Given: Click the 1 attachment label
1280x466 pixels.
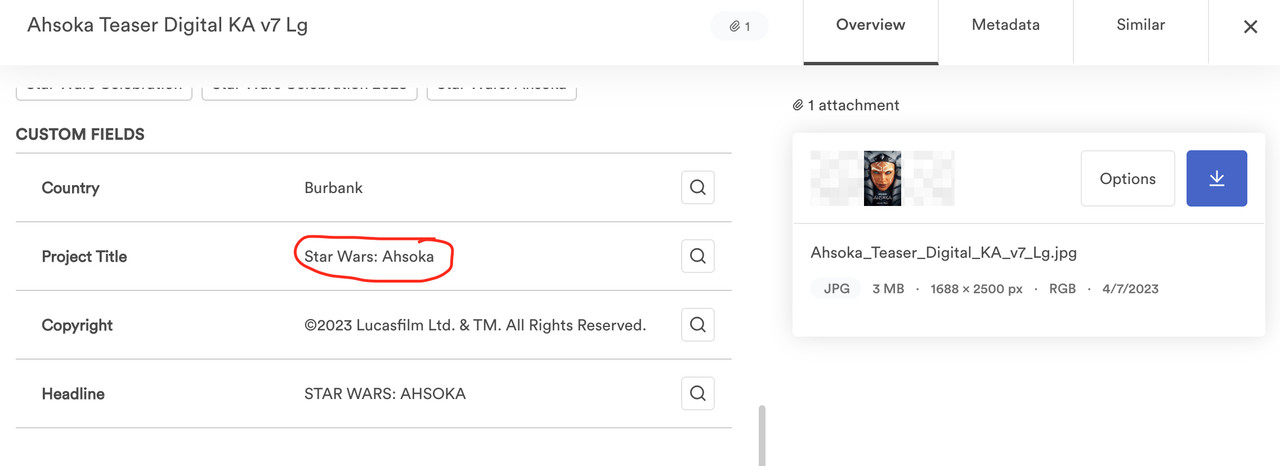Looking at the screenshot, I should click(846, 105).
